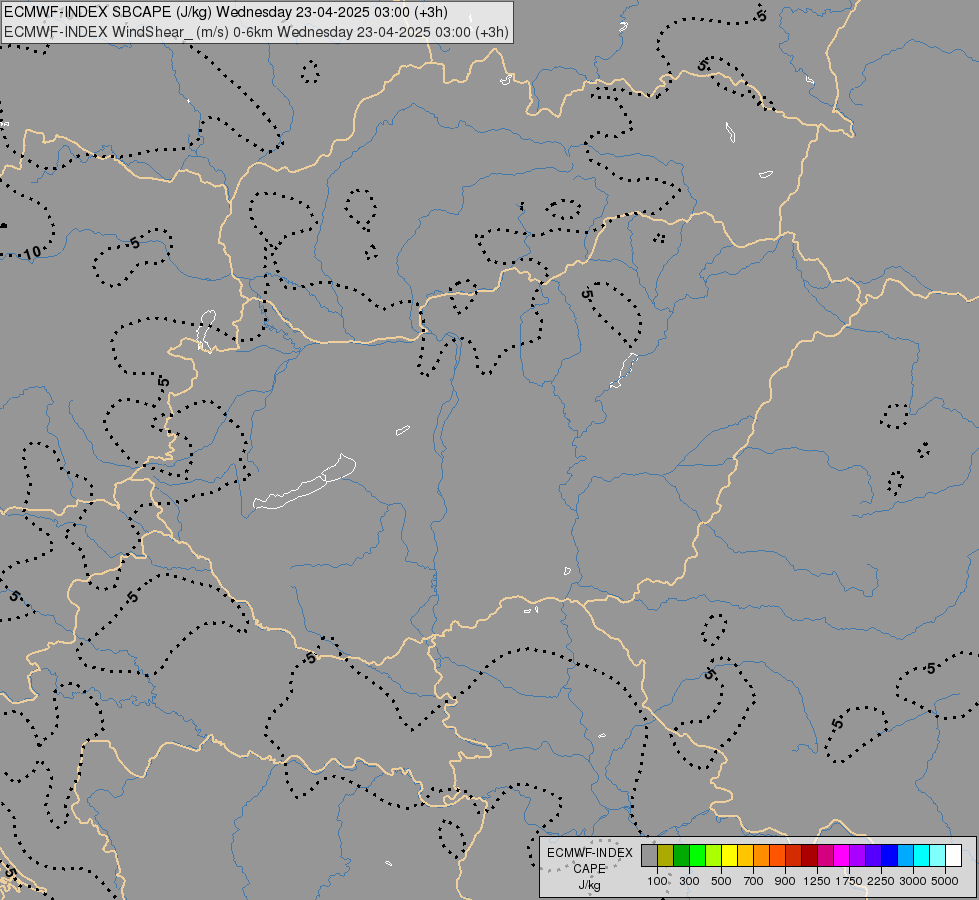Image resolution: width=979 pixels, height=900 pixels.
Task: Click the gray swatch in CAPE legend
Action: (x=649, y=855)
